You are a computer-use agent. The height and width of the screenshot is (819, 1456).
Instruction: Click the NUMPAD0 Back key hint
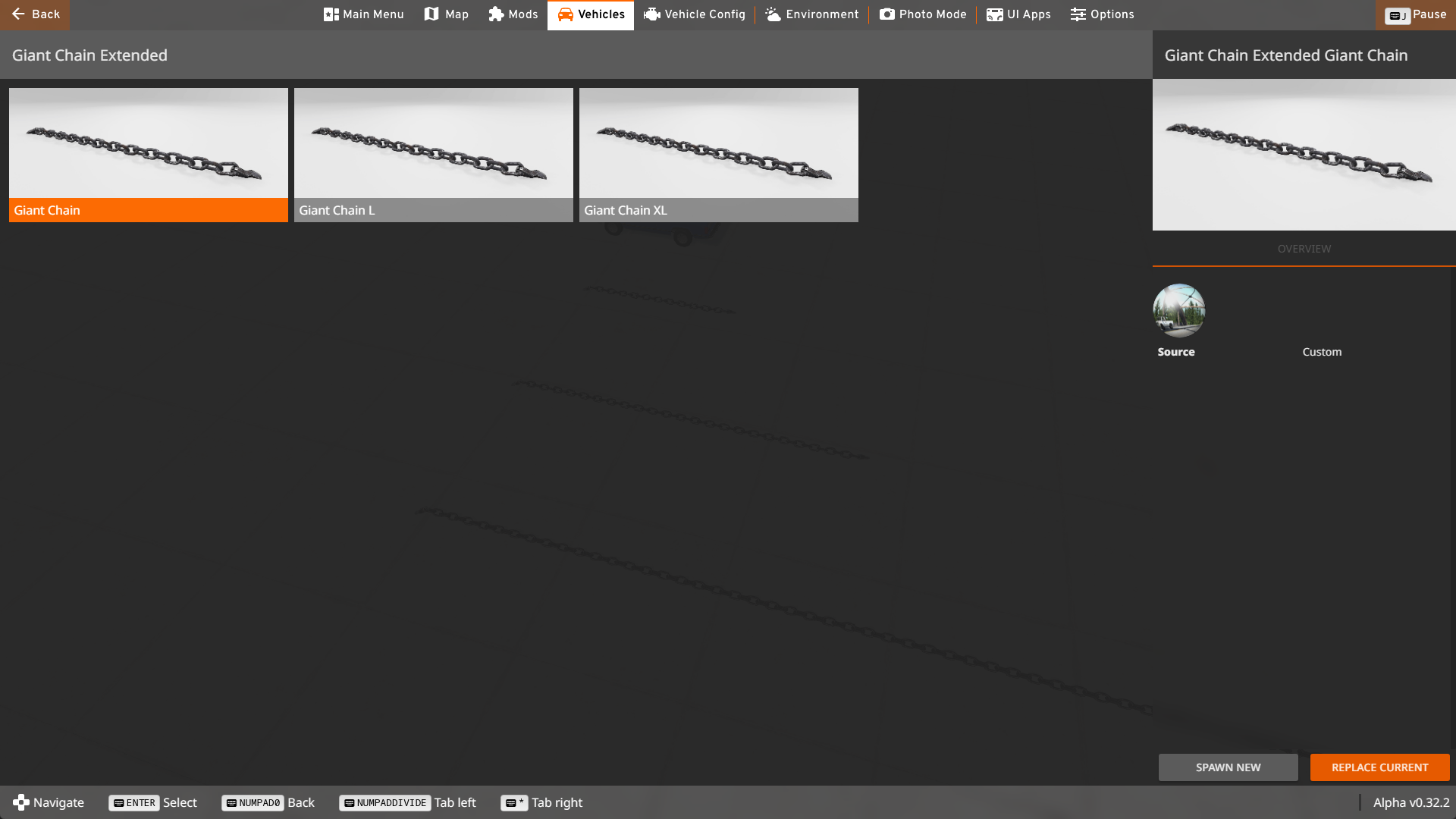point(268,802)
